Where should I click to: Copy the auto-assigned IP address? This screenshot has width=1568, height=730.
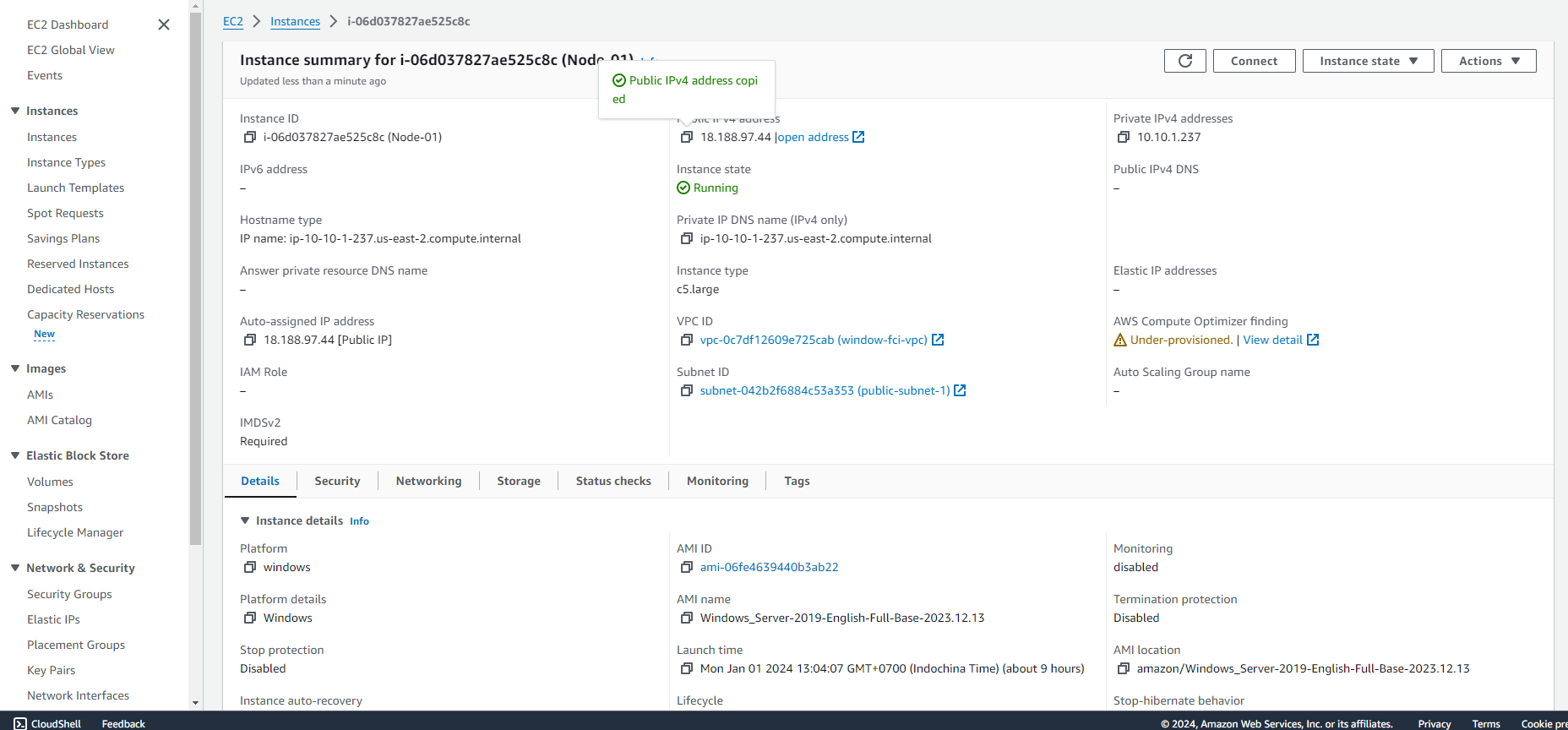tap(250, 340)
